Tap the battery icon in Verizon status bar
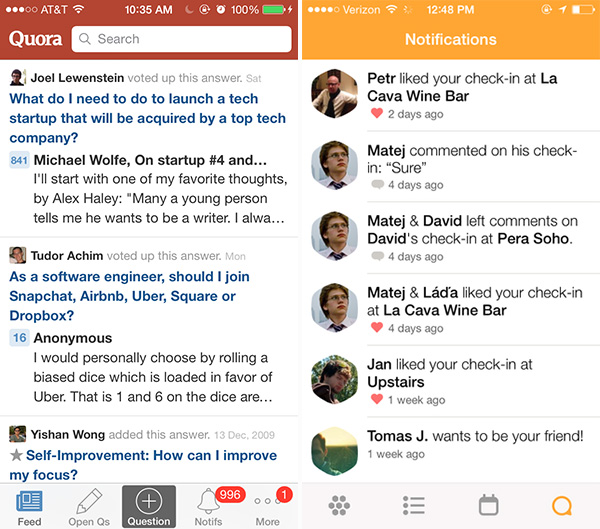Image resolution: width=600 pixels, height=529 pixels. click(x=583, y=9)
